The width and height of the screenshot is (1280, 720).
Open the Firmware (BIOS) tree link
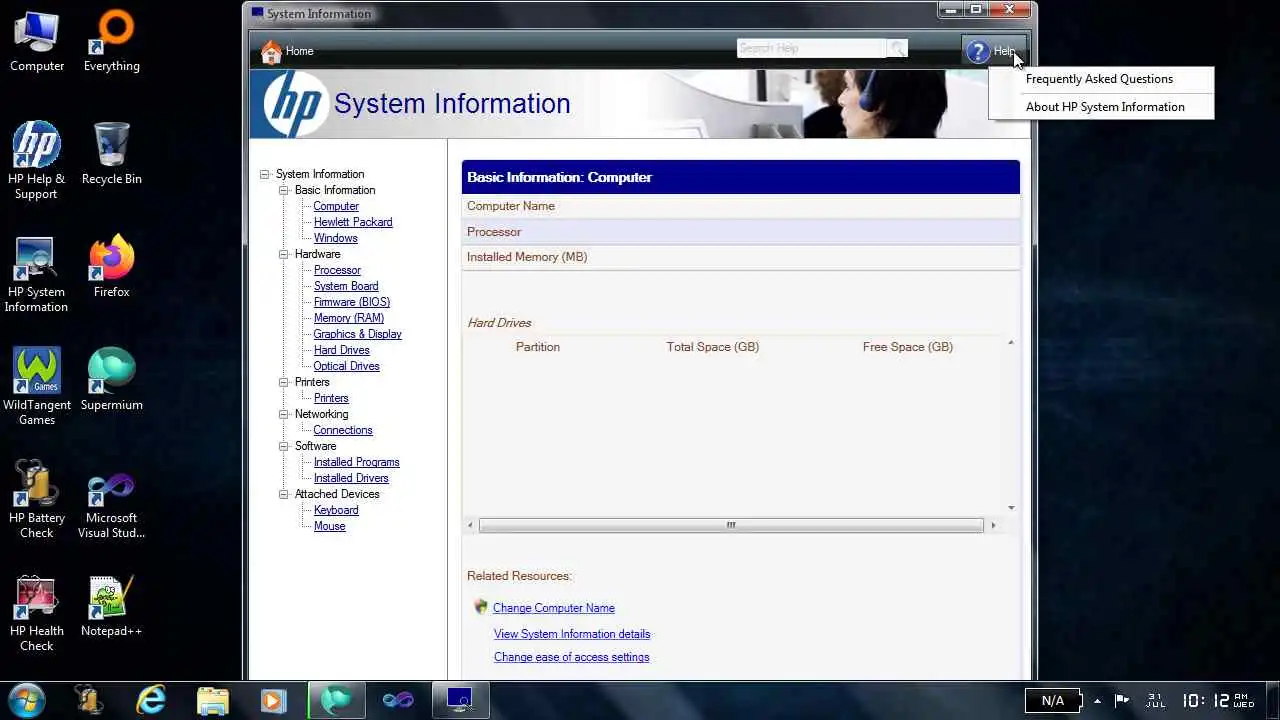click(352, 302)
